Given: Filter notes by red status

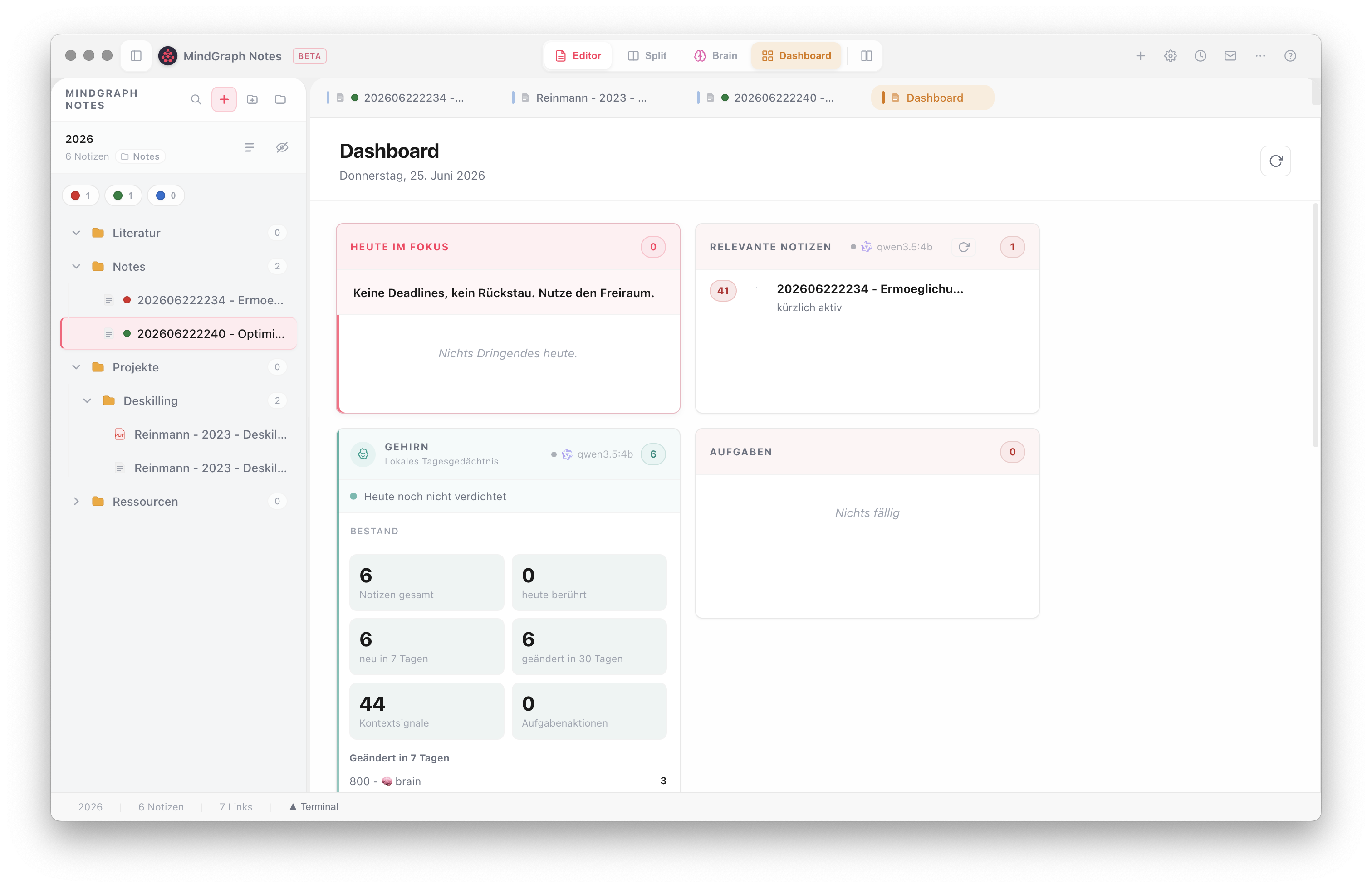Looking at the screenshot, I should [x=81, y=195].
